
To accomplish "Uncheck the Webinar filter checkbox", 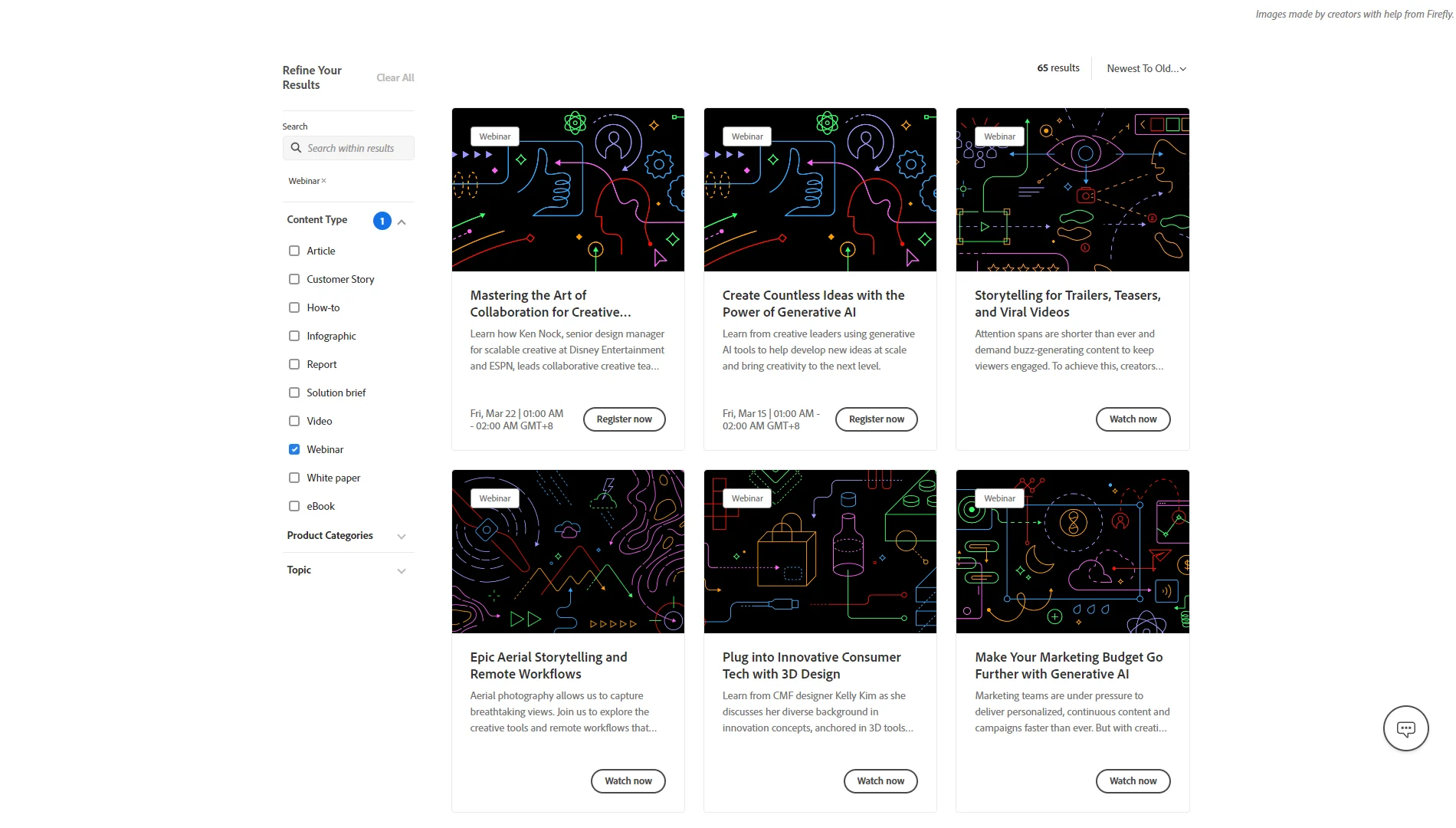I will (x=293, y=449).
